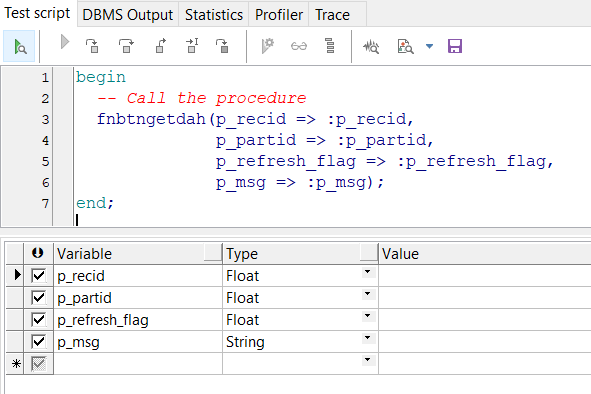Open the blue arrow dropdown beside trace icon

click(x=429, y=46)
